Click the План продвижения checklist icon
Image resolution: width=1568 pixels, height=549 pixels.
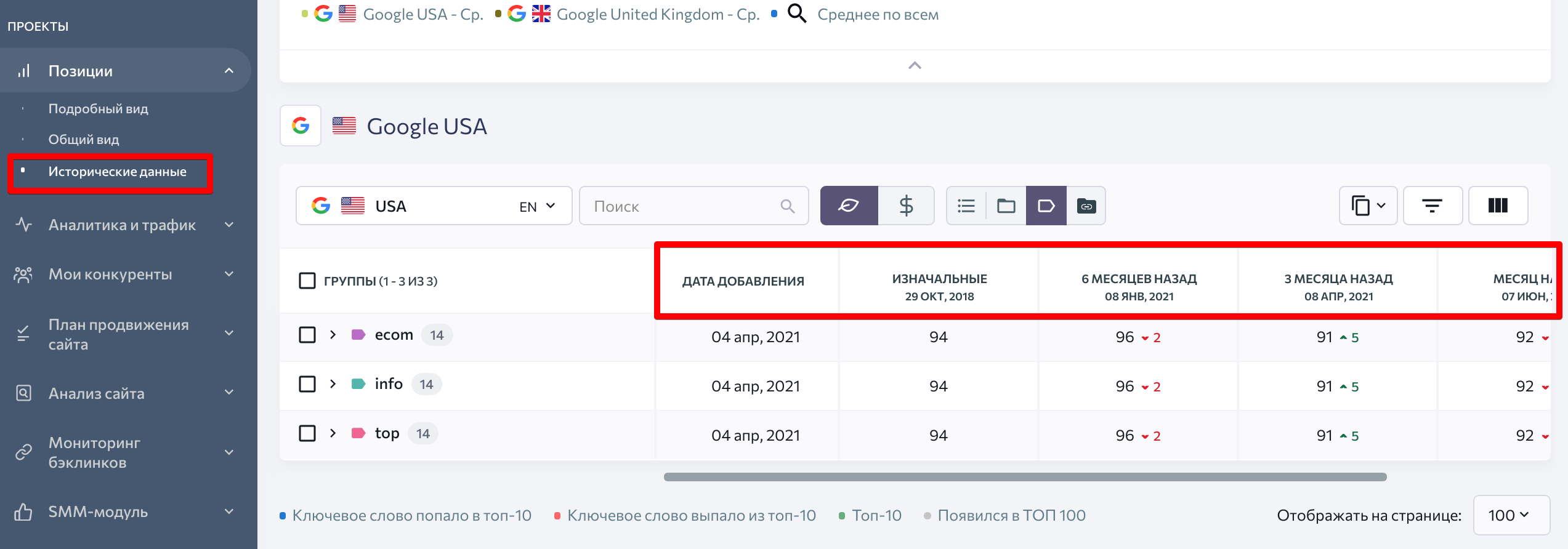(x=23, y=334)
